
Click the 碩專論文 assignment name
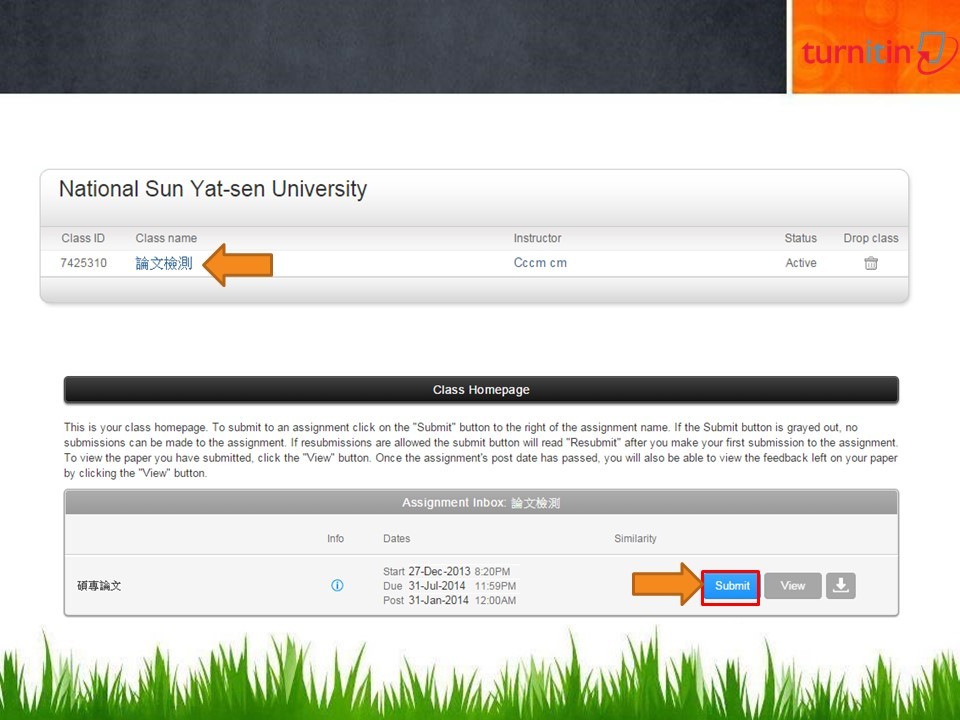(99, 586)
